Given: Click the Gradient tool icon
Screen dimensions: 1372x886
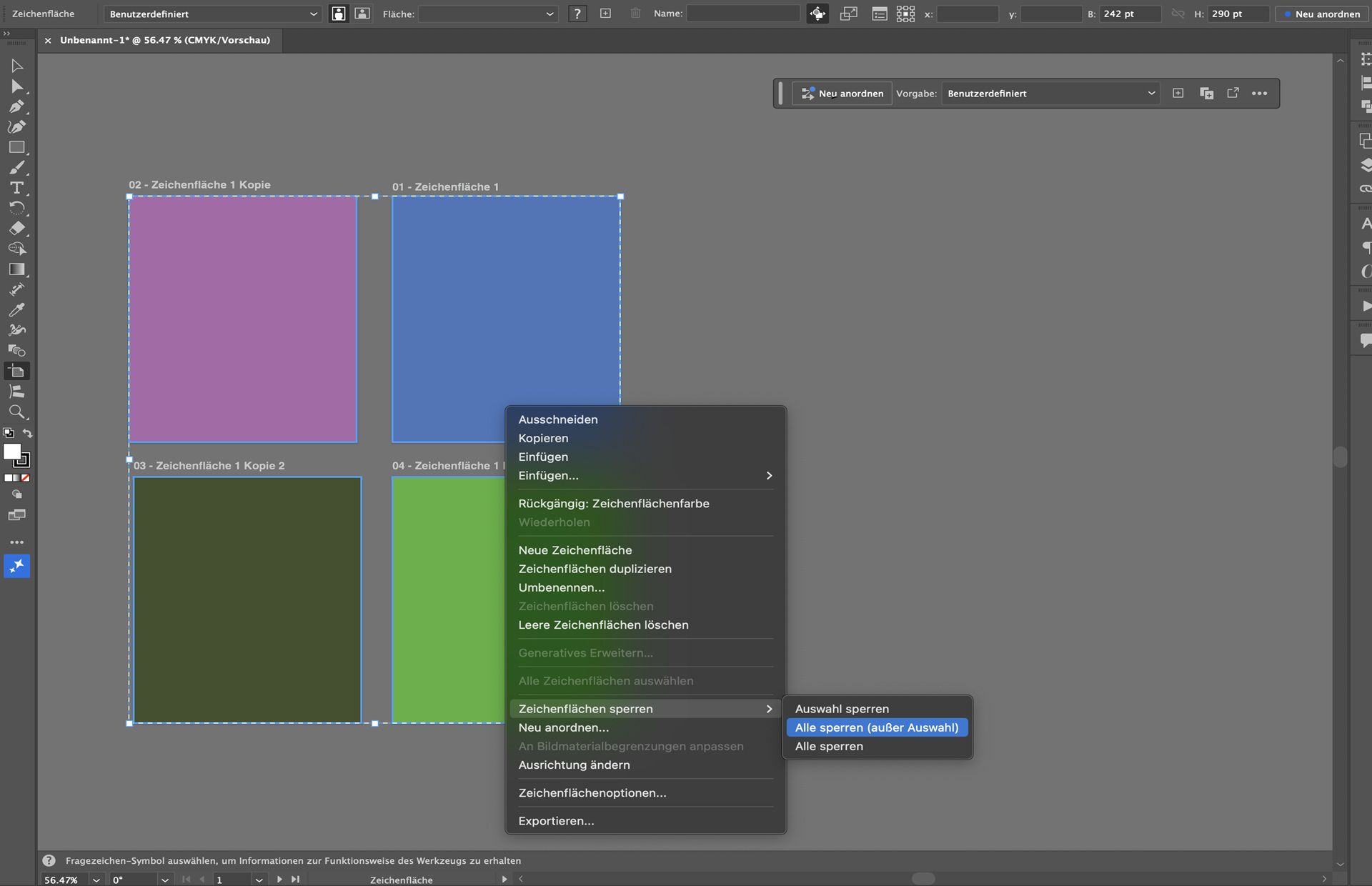Looking at the screenshot, I should (16, 269).
